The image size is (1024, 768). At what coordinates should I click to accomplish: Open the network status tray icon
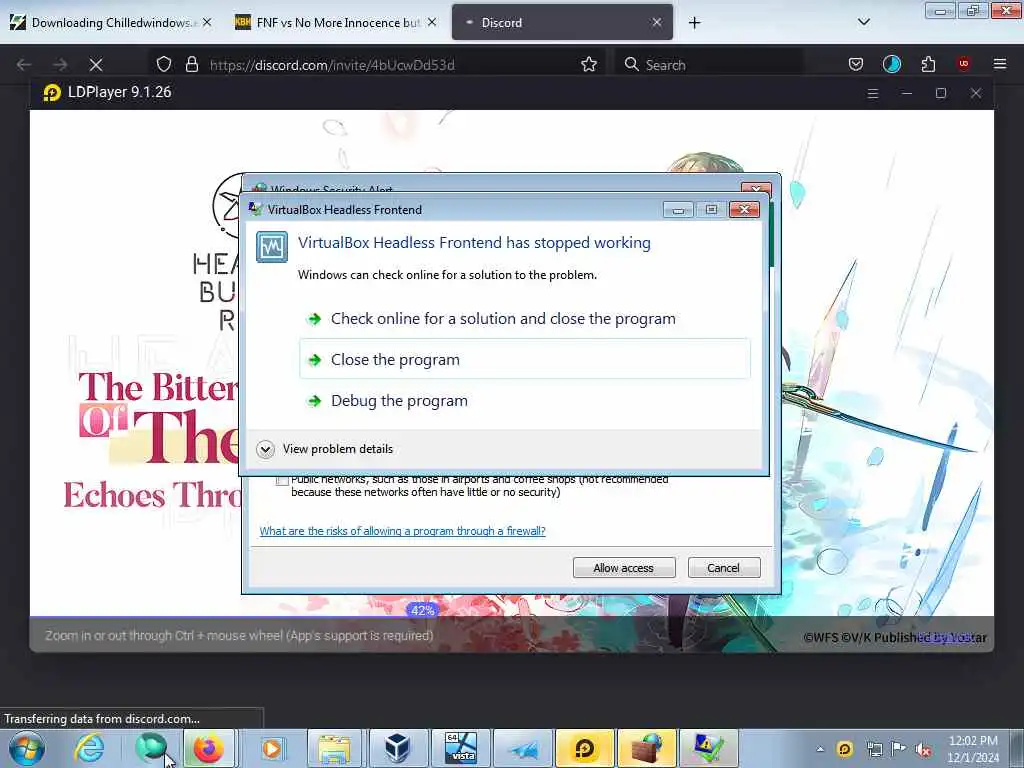coord(874,749)
